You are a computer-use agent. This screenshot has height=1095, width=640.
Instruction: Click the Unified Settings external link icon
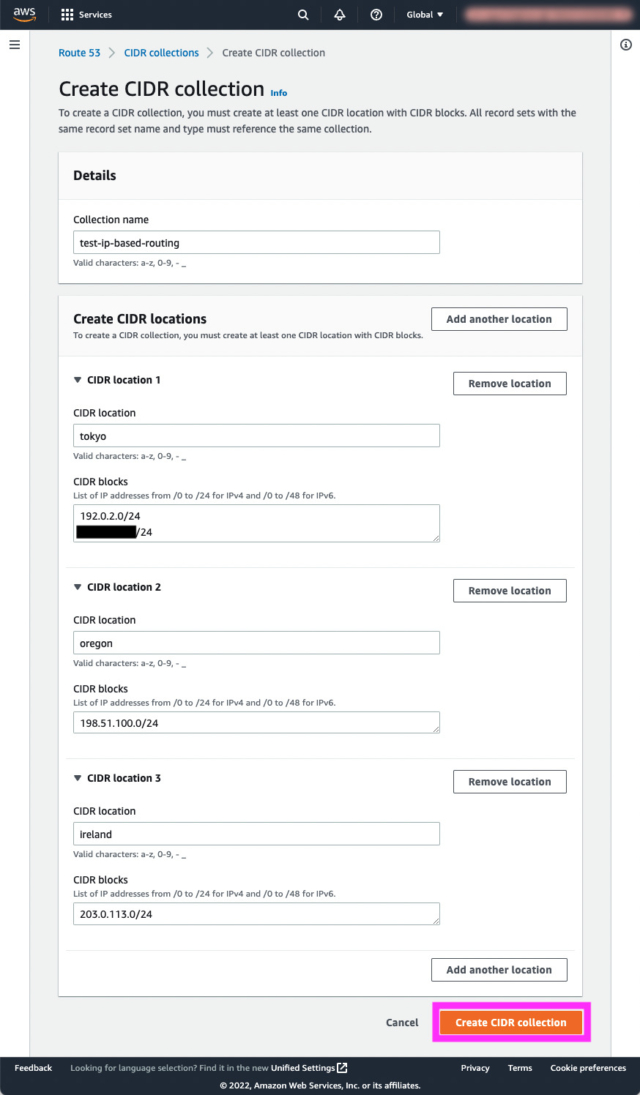pos(343,1068)
